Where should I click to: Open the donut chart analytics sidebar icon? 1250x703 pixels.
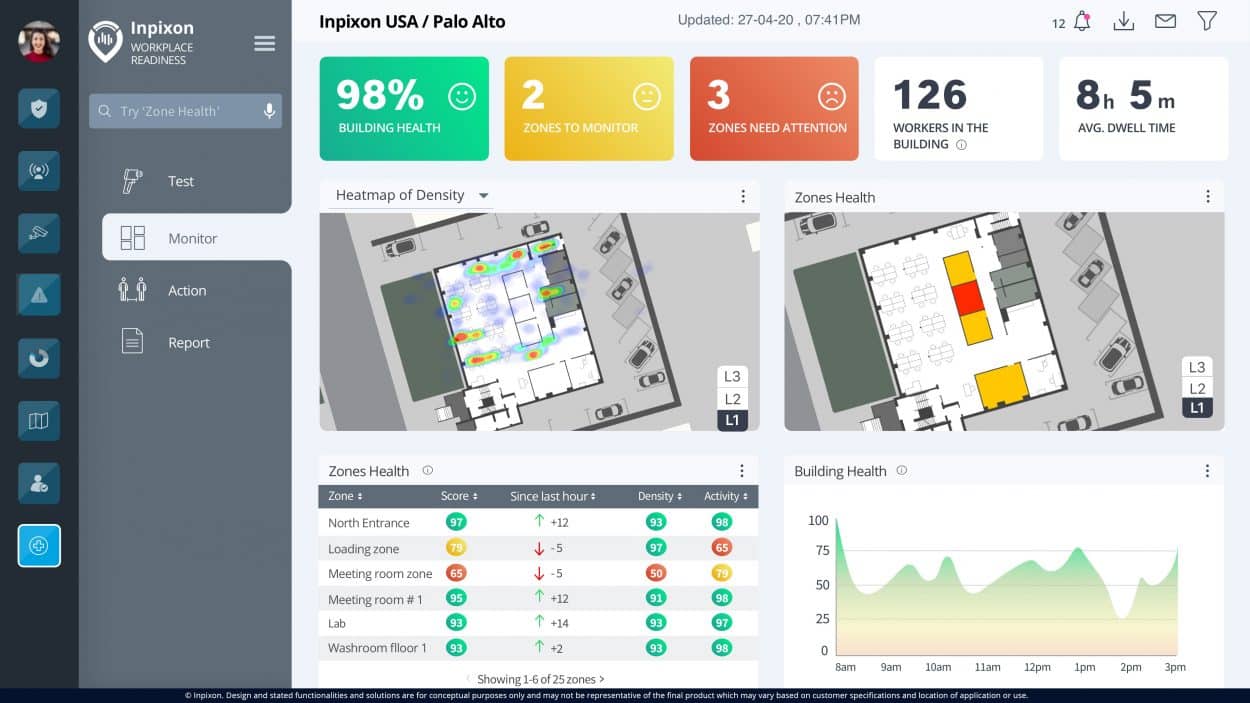point(39,358)
